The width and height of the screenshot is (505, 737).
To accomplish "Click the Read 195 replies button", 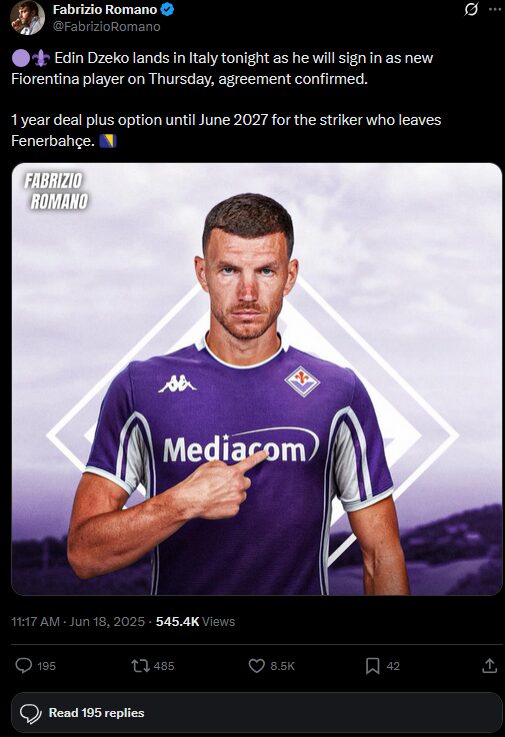I will [x=257, y=713].
